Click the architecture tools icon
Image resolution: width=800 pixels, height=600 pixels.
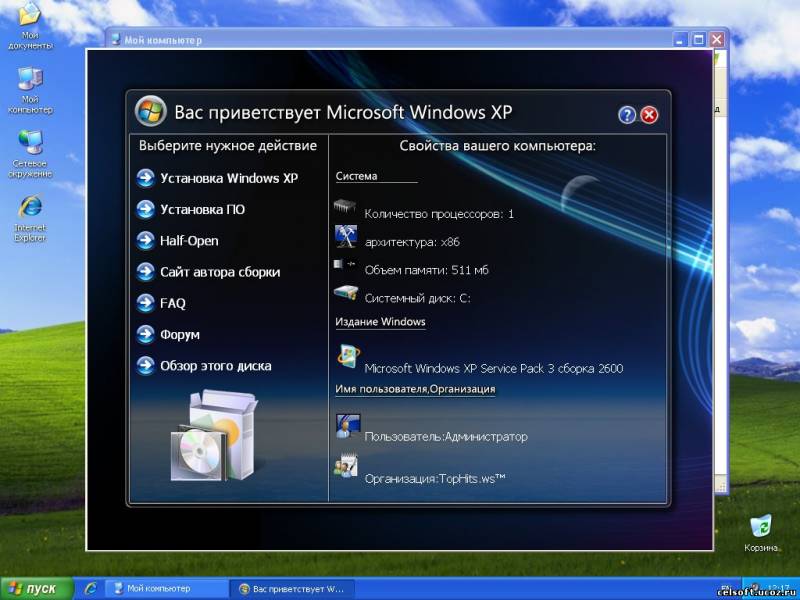(346, 236)
